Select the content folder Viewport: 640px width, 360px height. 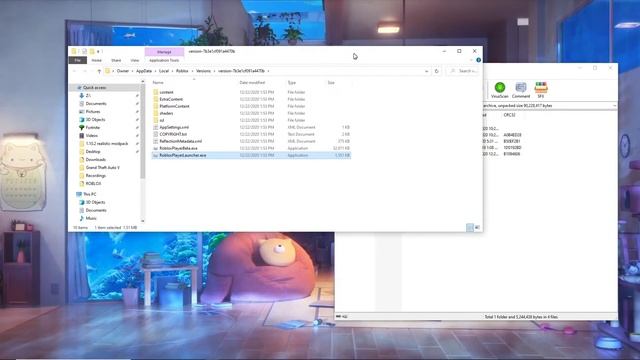251,92
